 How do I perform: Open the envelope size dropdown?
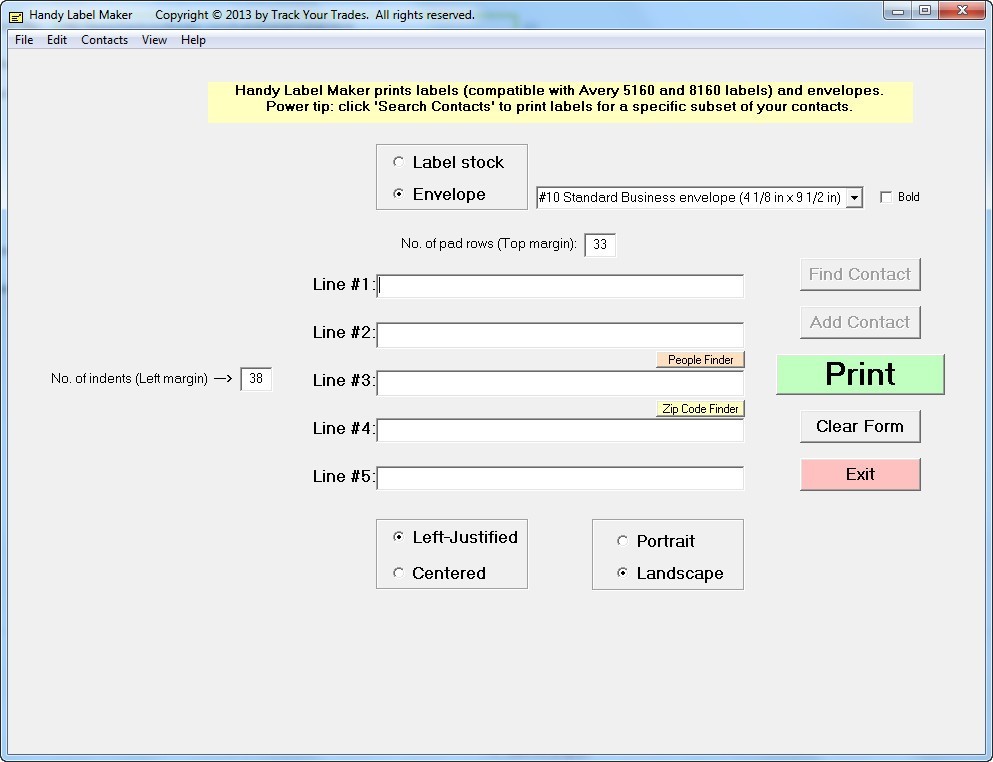point(855,197)
